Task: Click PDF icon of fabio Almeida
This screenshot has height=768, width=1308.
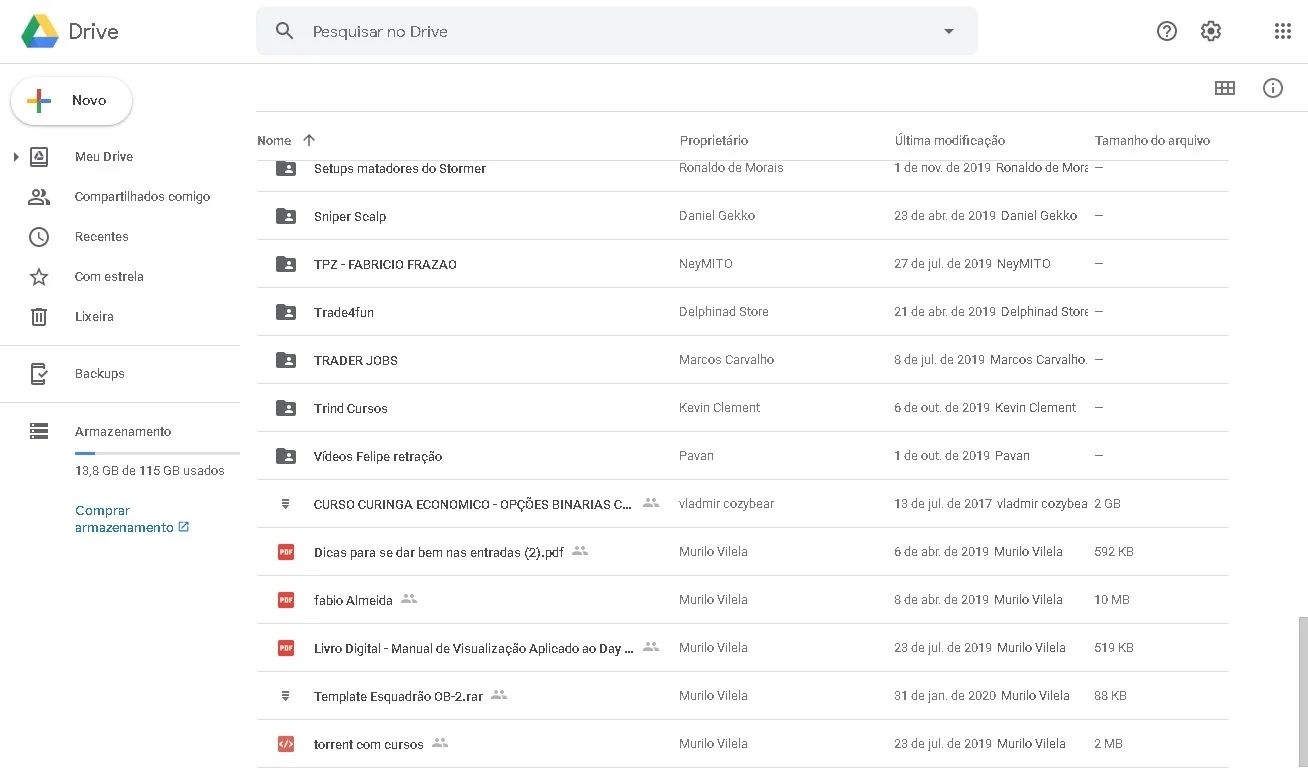Action: (286, 600)
